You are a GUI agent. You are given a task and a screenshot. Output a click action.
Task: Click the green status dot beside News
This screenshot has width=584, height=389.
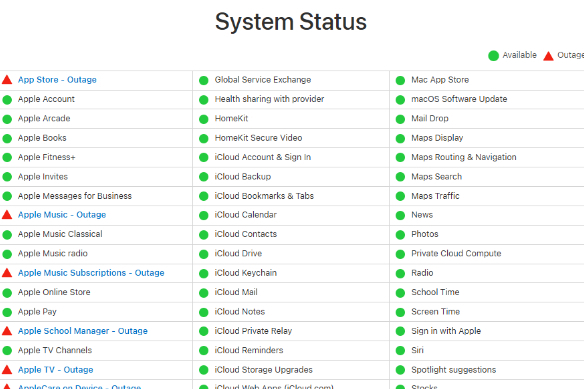point(400,215)
